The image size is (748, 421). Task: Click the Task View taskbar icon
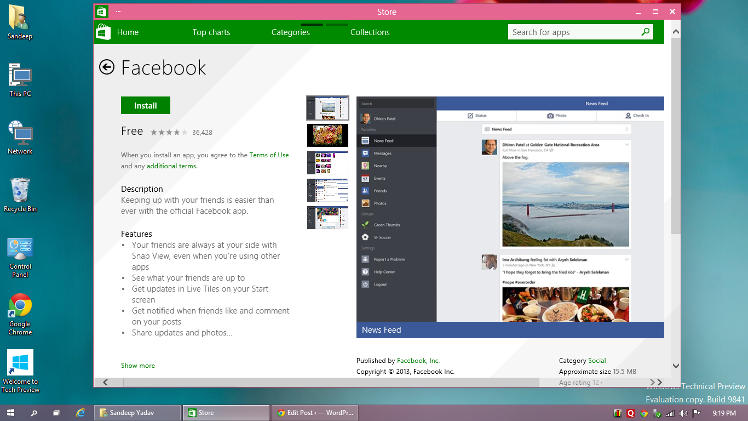[x=56, y=413]
